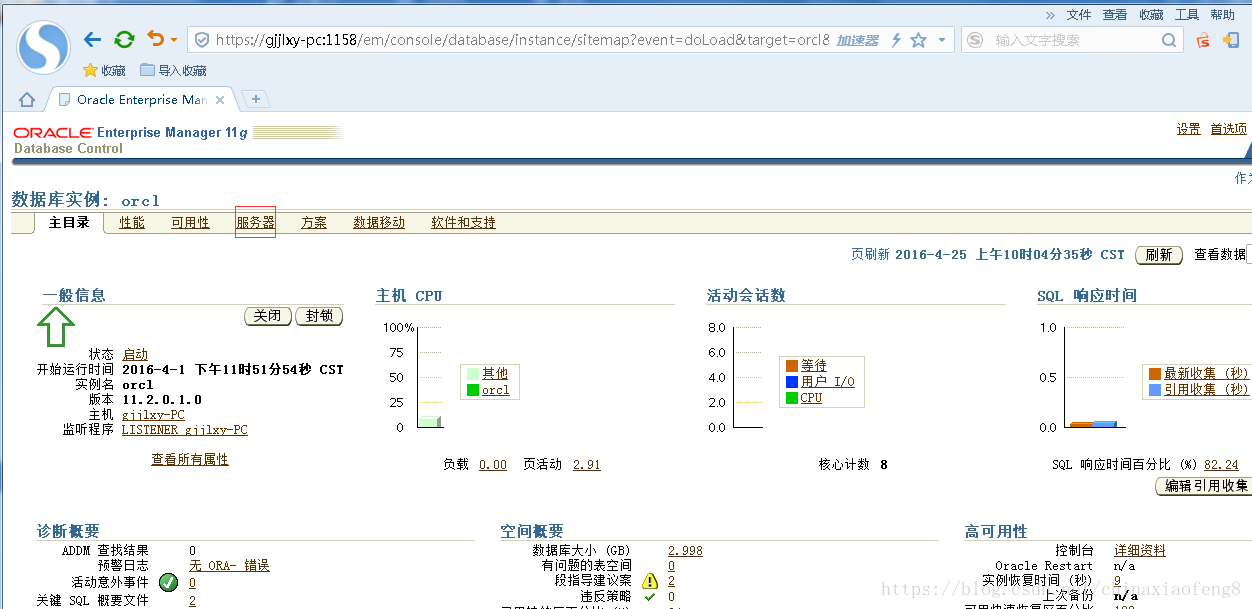Switch to the 服务器 tab
This screenshot has width=1252, height=609.
255,223
